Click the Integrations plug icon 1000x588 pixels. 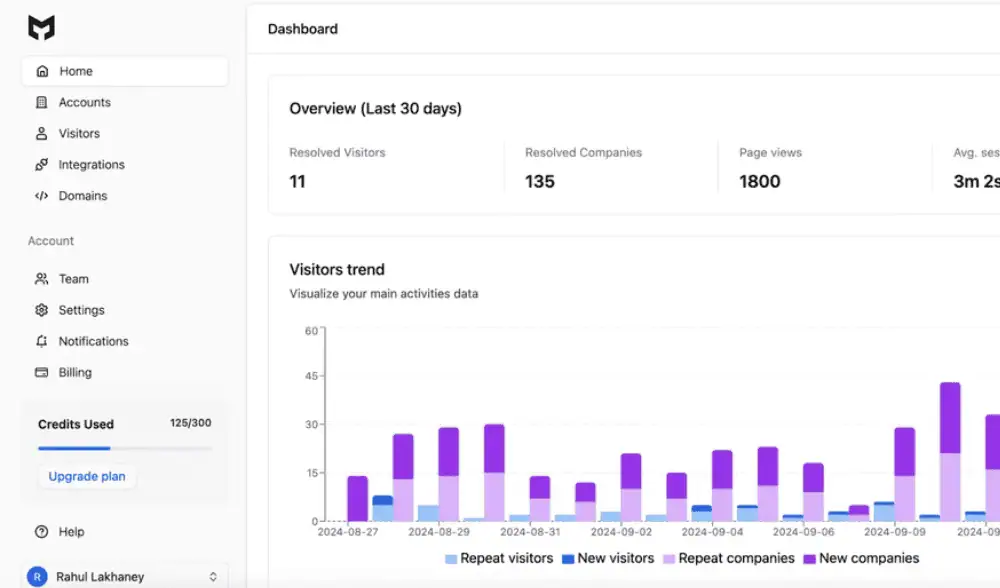(x=42, y=165)
